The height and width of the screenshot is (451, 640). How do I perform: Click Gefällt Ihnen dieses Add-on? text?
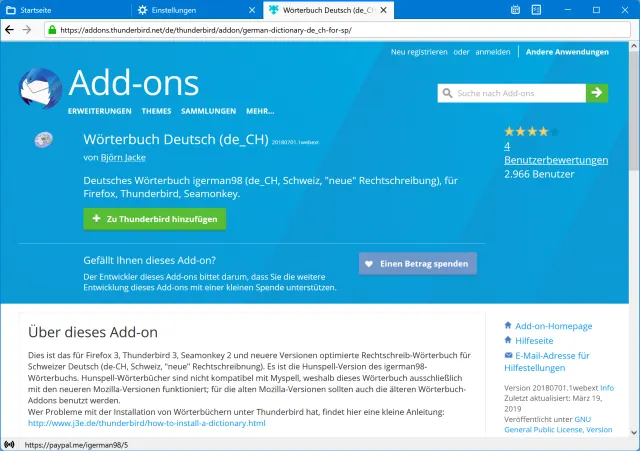pos(149,260)
